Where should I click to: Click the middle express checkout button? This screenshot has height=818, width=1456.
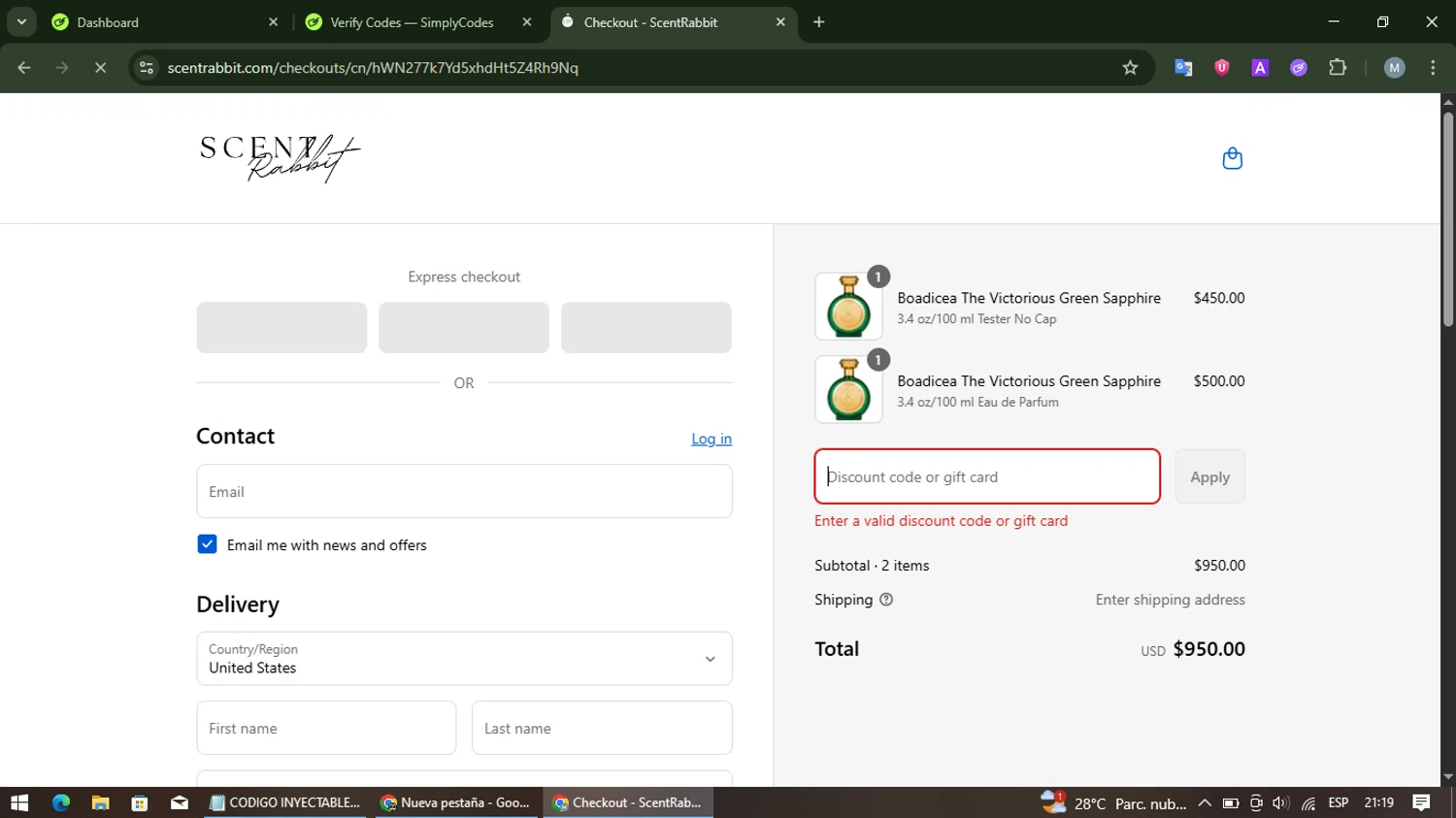(x=464, y=327)
